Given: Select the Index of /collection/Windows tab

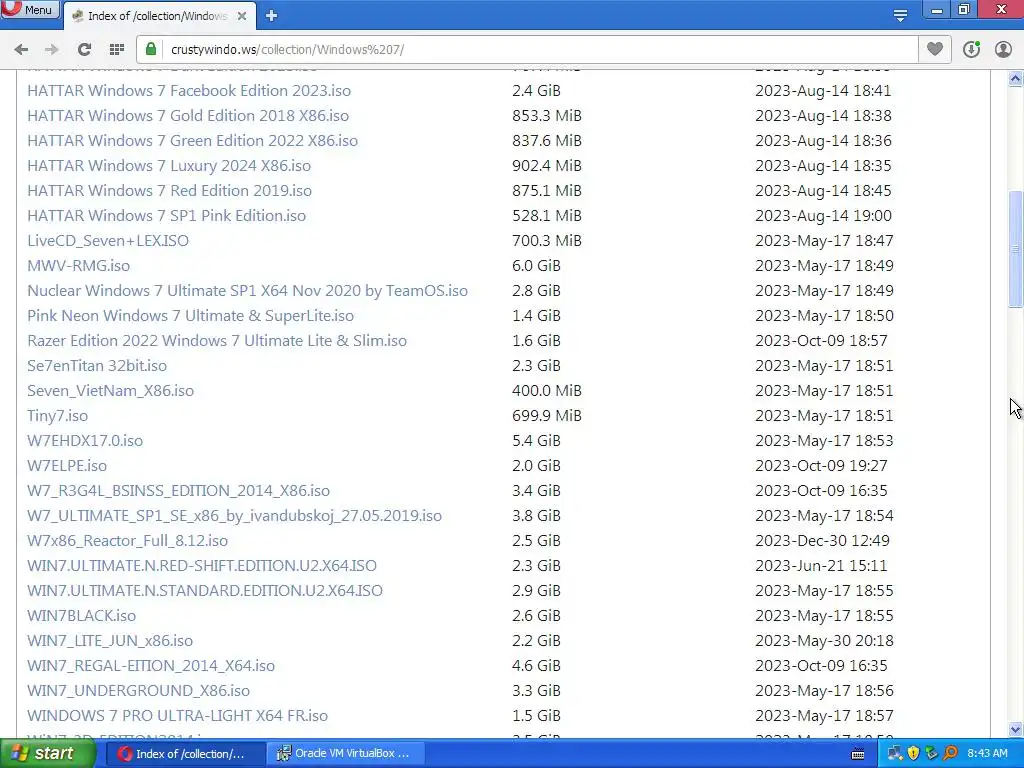Looking at the screenshot, I should 157,16.
